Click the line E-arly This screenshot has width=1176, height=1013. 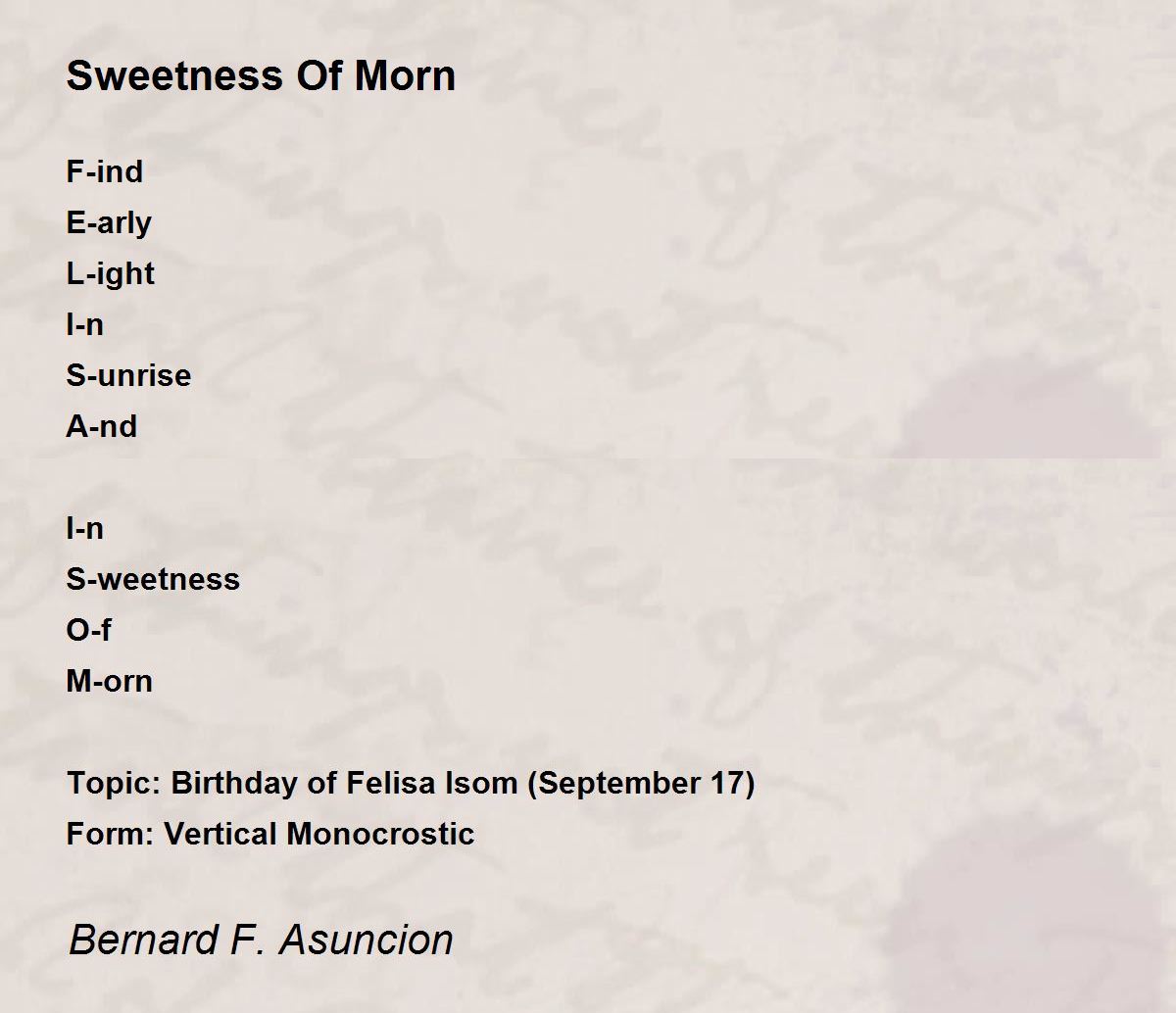coord(109,223)
